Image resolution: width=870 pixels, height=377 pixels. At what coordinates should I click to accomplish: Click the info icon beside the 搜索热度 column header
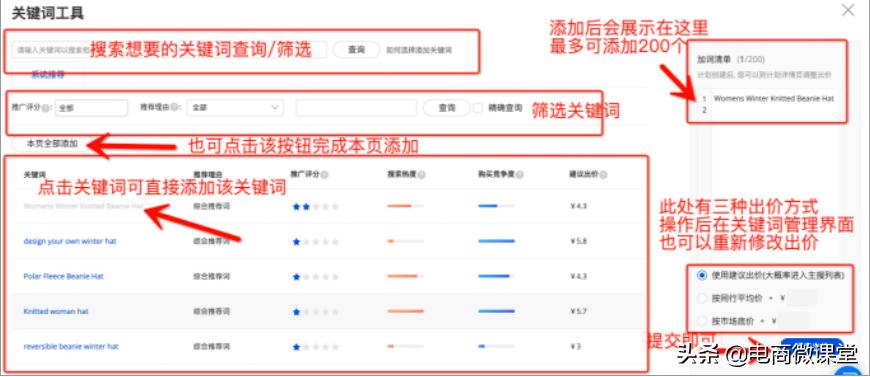[422, 174]
